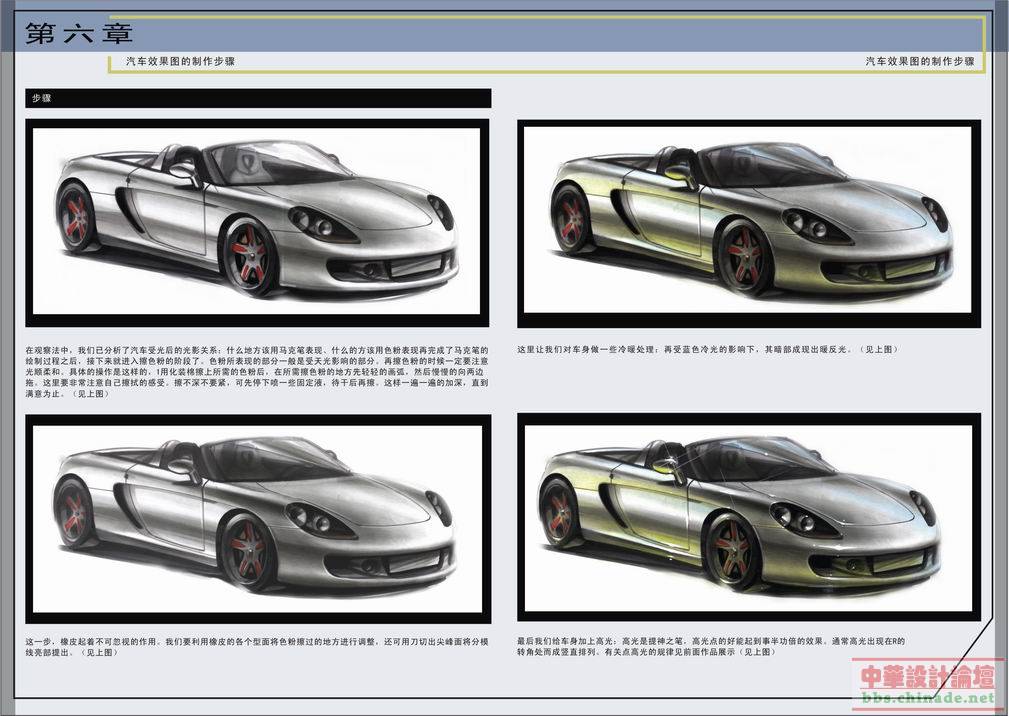Screen dimensions: 1009x716
Task: Click the black "步骤" section bar
Action: pyautogui.click(x=258, y=98)
